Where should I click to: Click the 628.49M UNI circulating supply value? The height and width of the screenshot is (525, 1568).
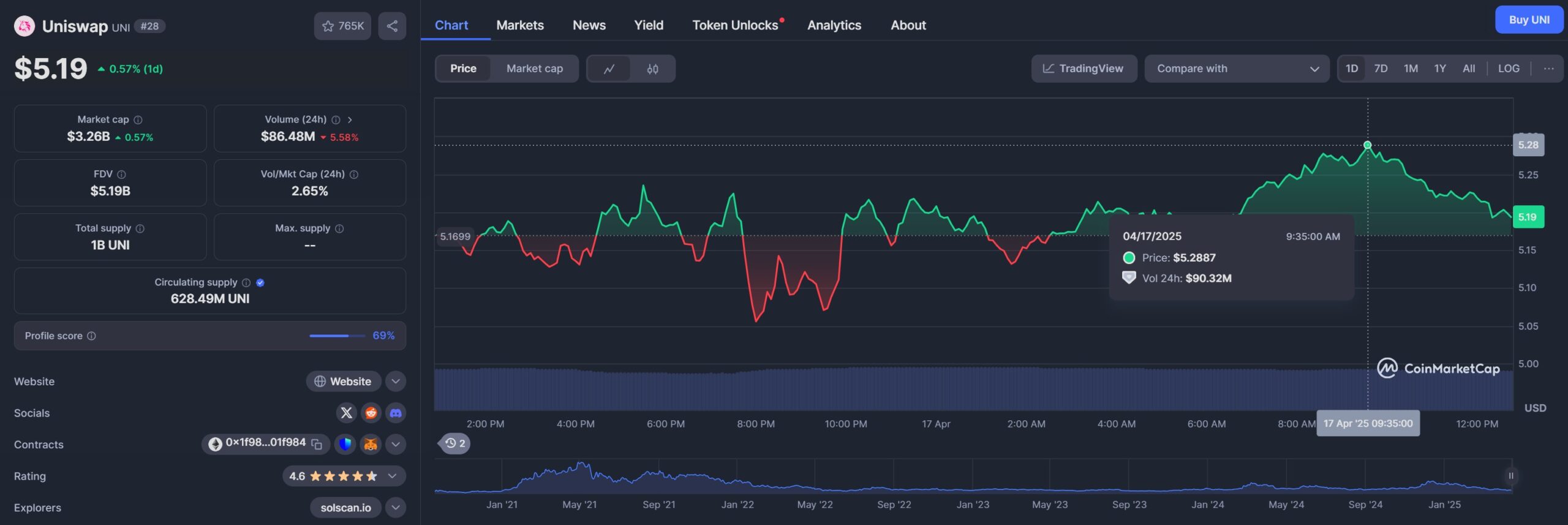(210, 298)
